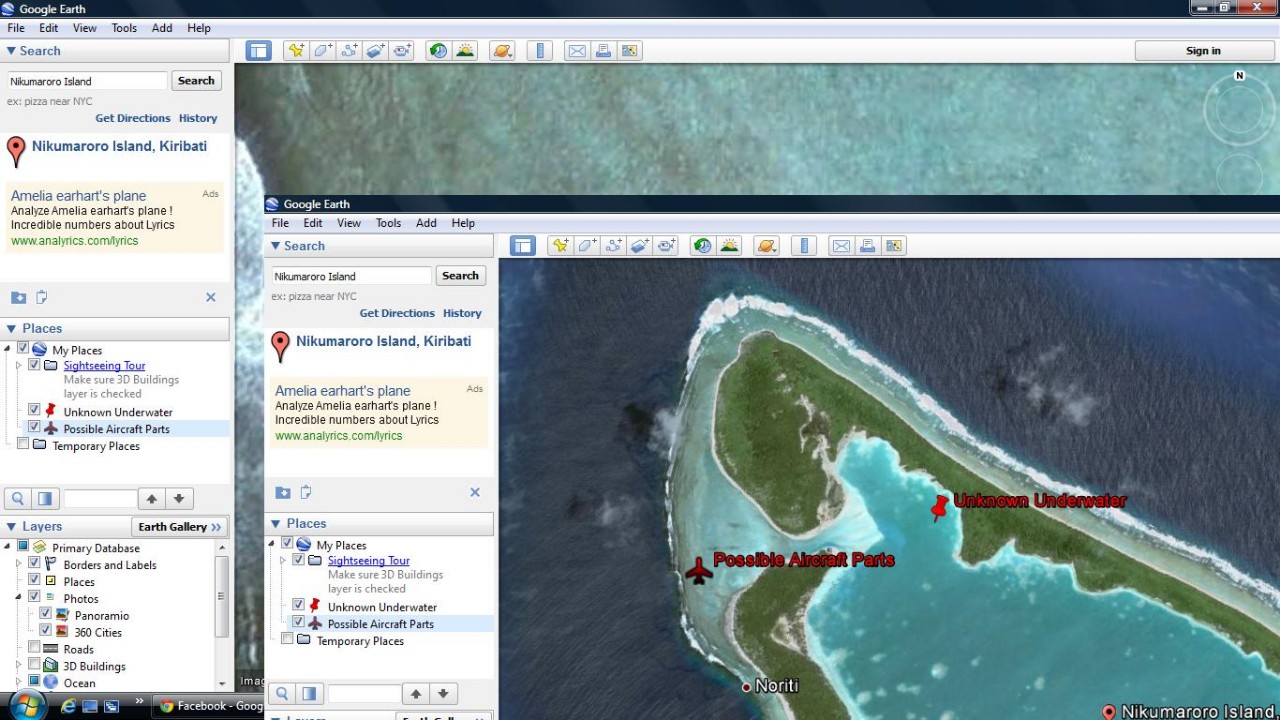Click Possible Aircraft Parts airplane marker on map
This screenshot has height=720, width=1280.
point(699,571)
